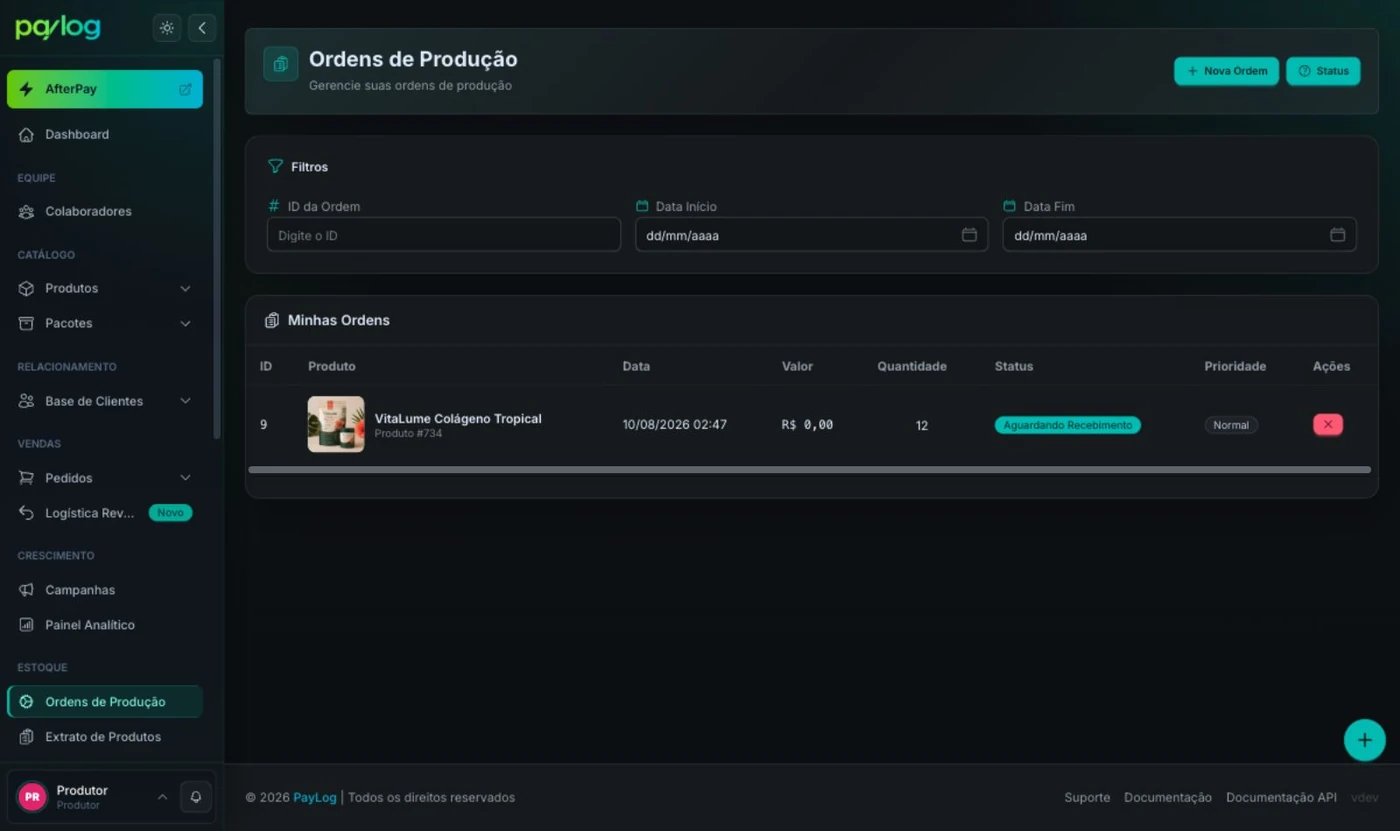The height and width of the screenshot is (831, 1400).
Task: Expand the Pedidos submenu chevron
Action: click(185, 478)
